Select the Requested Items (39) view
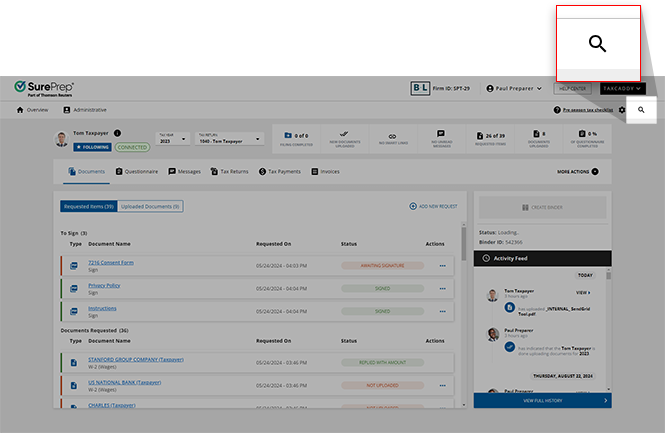Viewport: 665px width, 433px height. pyautogui.click(x=87, y=206)
